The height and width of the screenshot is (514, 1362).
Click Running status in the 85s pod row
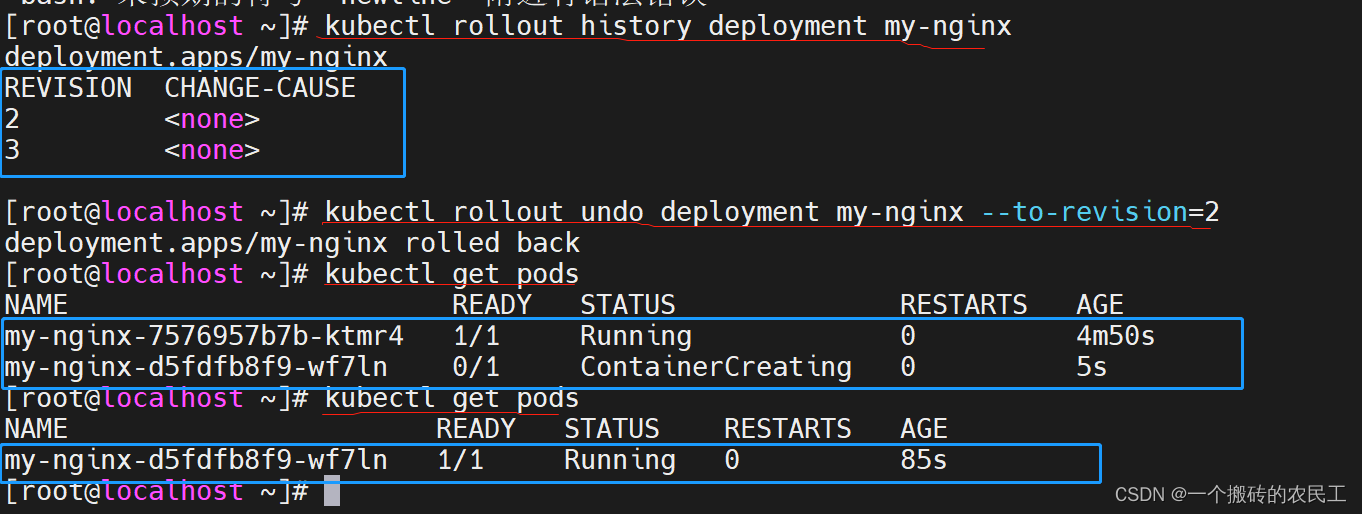point(620,460)
